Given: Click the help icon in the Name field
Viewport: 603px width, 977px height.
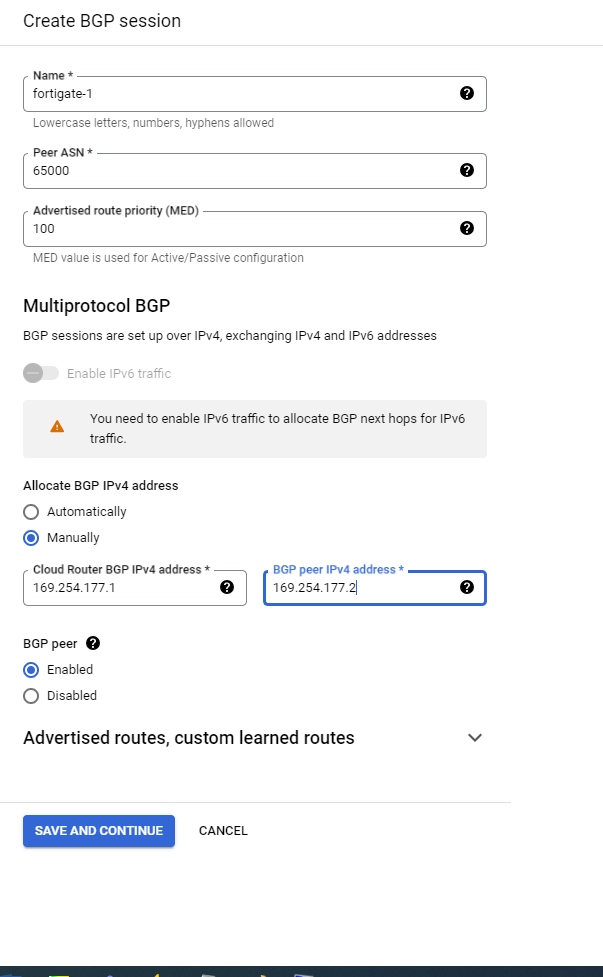Looking at the screenshot, I should point(466,93).
